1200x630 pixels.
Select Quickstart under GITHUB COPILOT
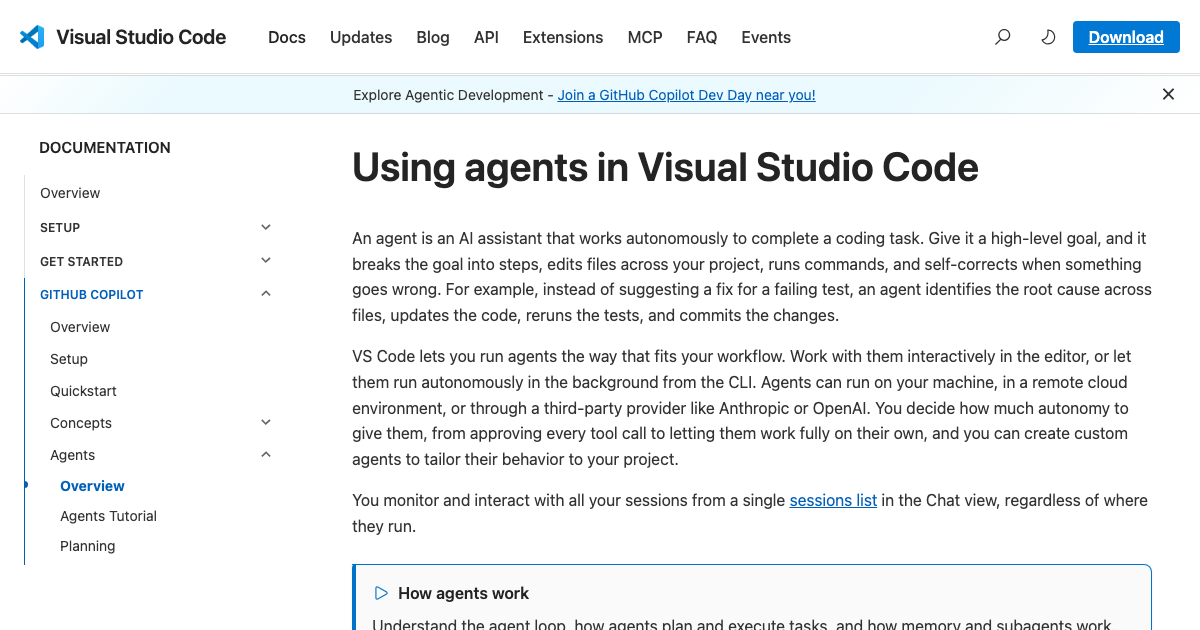[x=83, y=391]
